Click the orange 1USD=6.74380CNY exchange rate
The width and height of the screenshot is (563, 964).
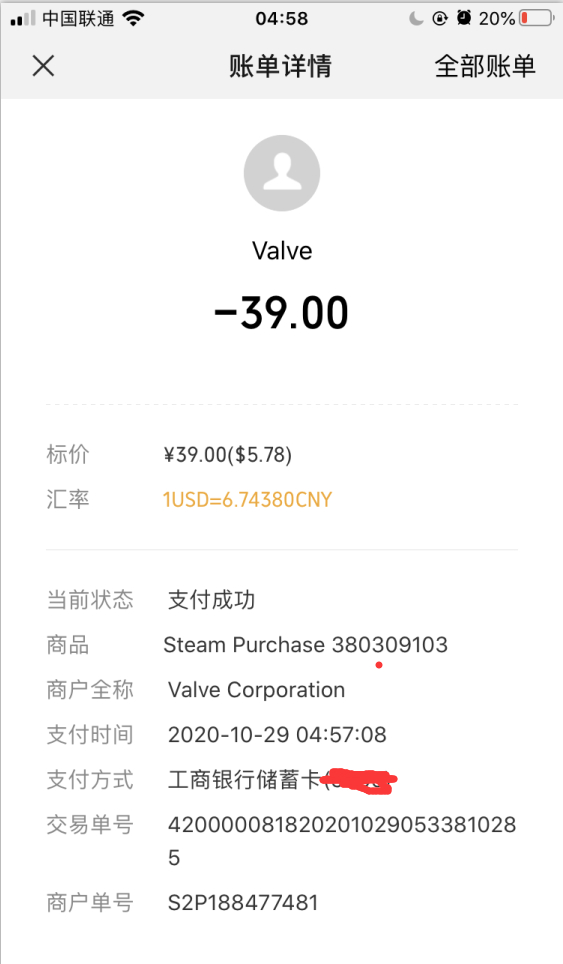pyautogui.click(x=247, y=499)
